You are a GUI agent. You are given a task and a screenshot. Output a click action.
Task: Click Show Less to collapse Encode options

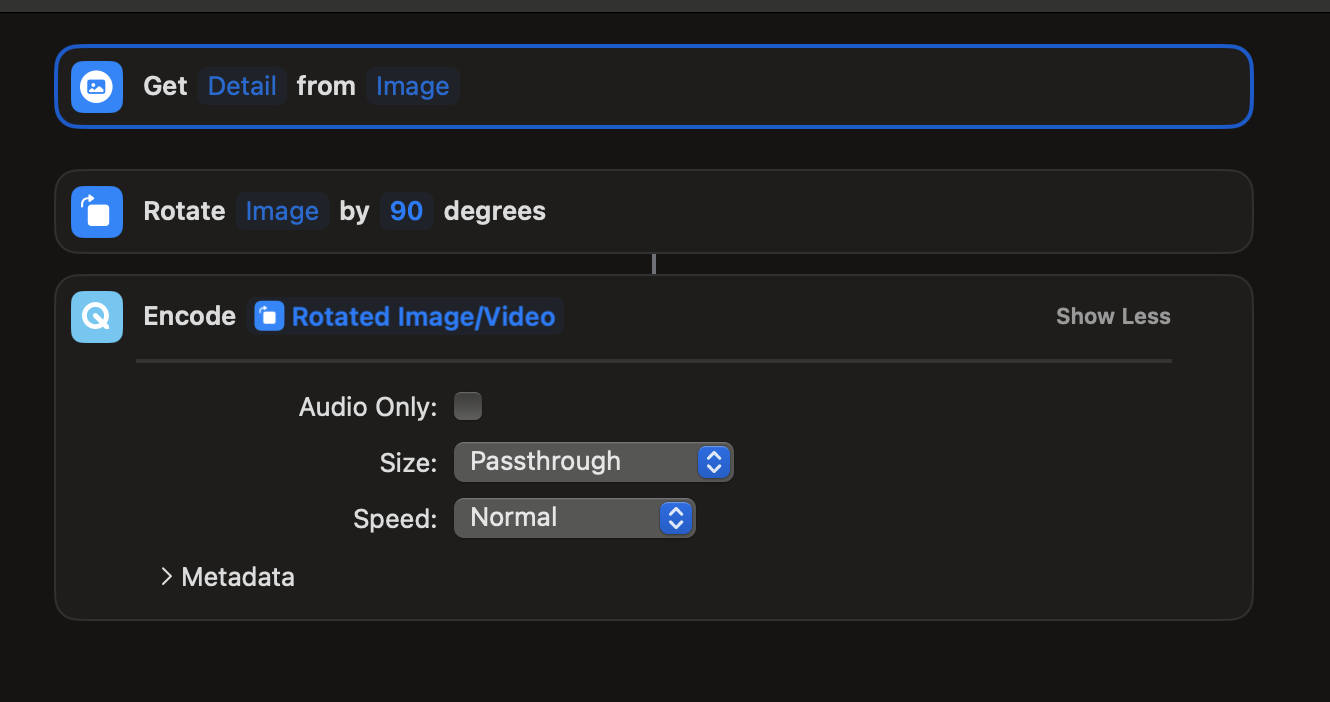click(x=1113, y=317)
